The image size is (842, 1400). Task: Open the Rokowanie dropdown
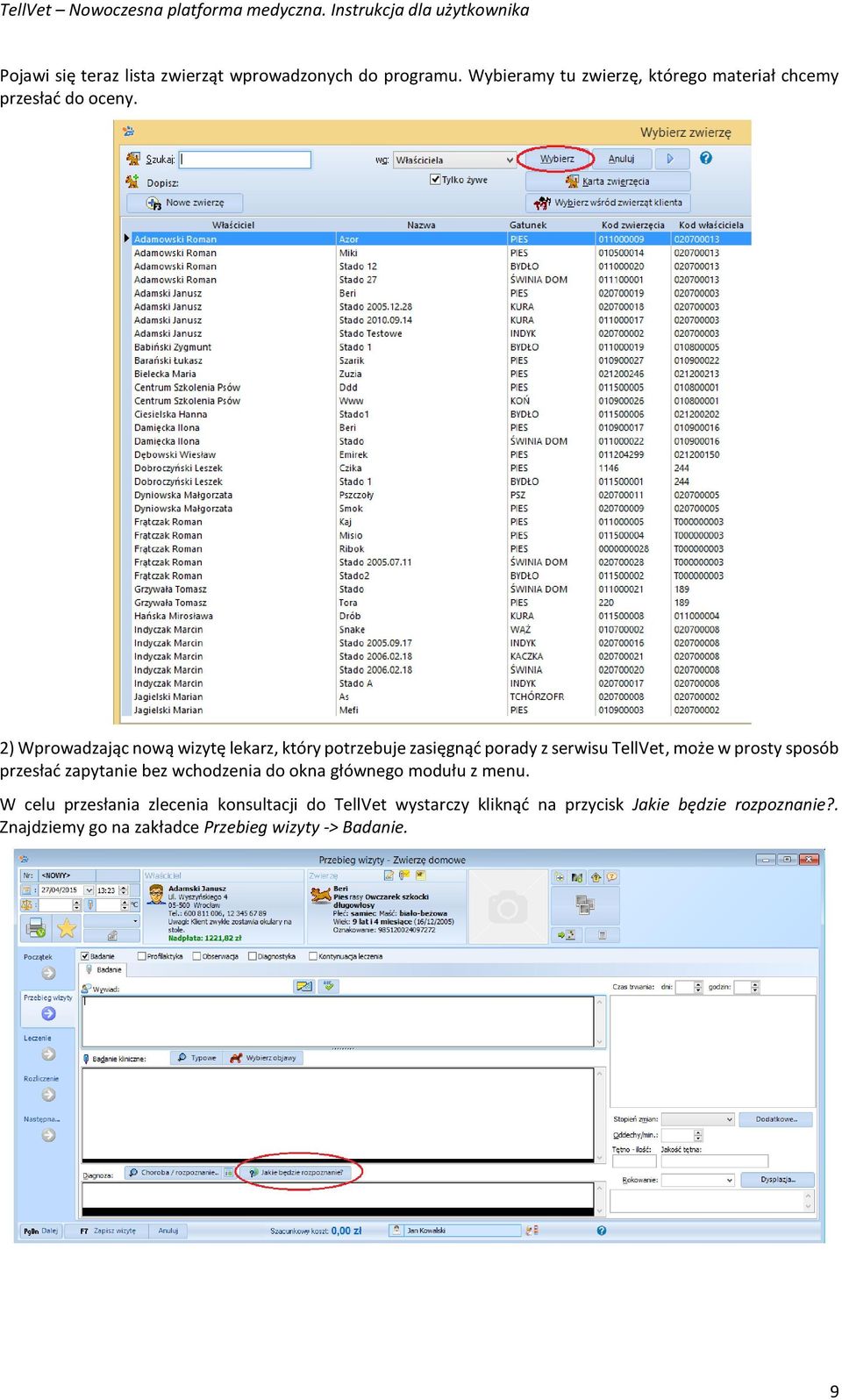698,1181
